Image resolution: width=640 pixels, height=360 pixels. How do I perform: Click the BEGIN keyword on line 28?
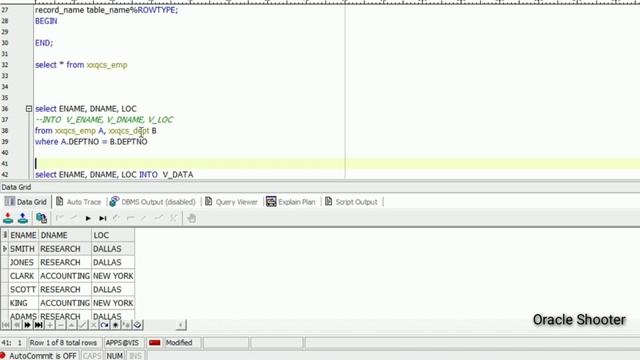[x=46, y=21]
